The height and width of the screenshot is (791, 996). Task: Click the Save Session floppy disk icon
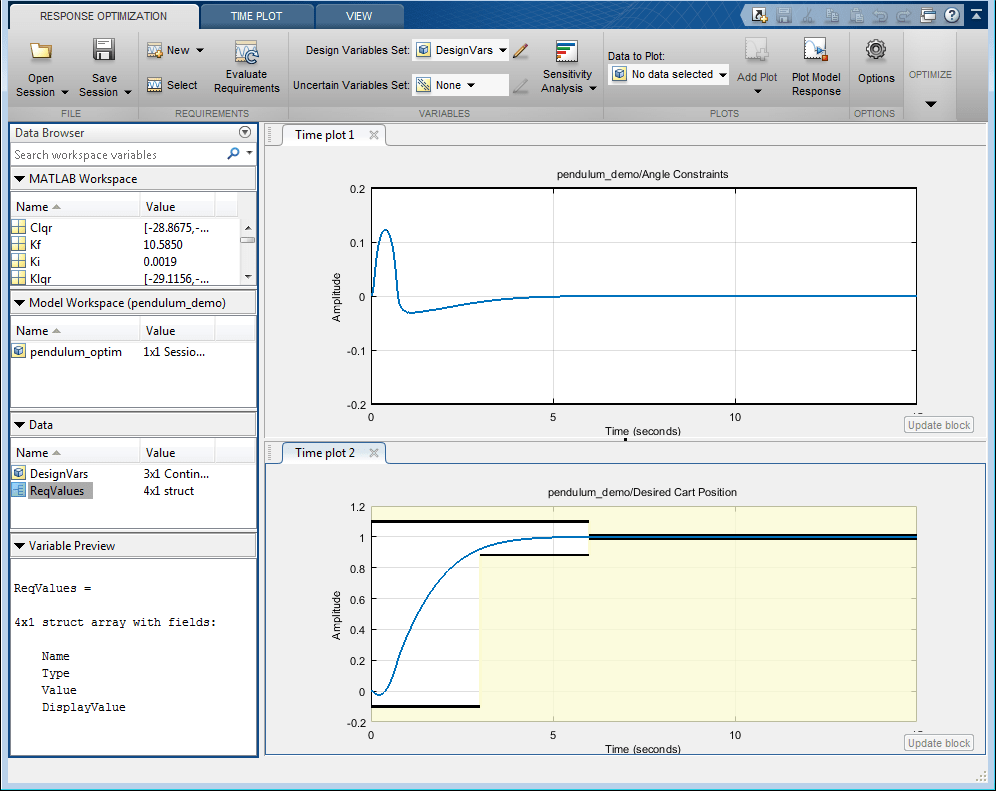point(104,52)
